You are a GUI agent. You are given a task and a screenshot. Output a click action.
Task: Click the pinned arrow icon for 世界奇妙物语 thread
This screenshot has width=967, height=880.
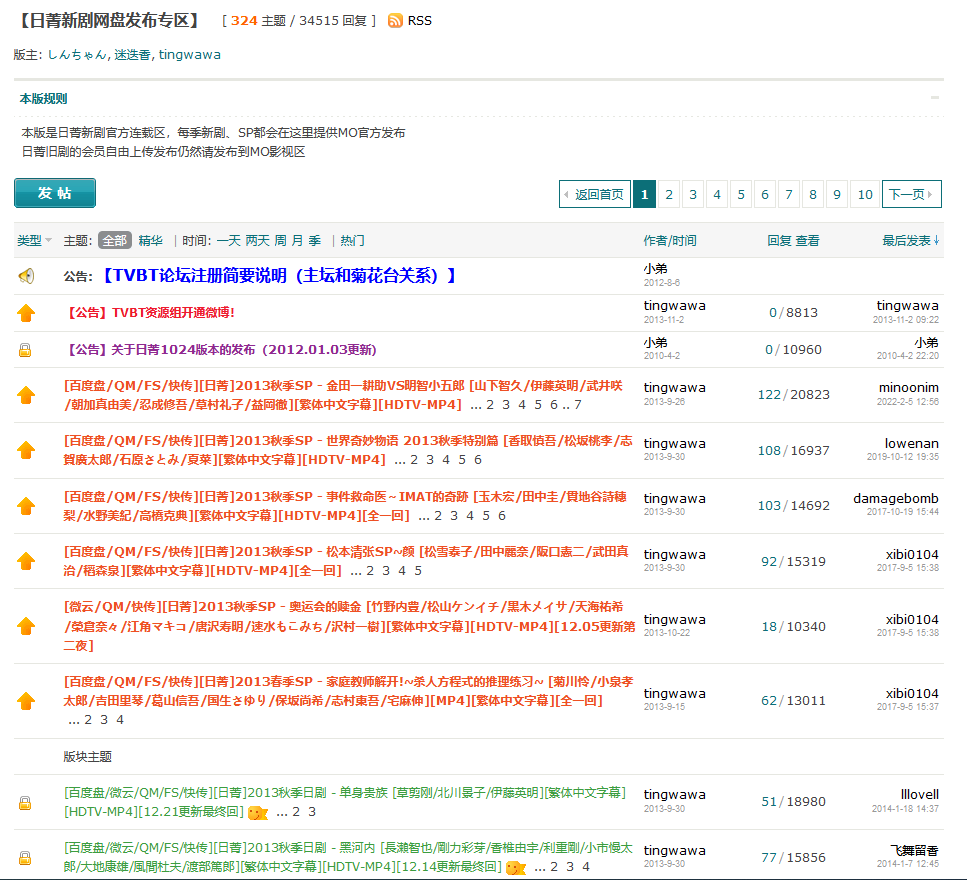click(26, 450)
